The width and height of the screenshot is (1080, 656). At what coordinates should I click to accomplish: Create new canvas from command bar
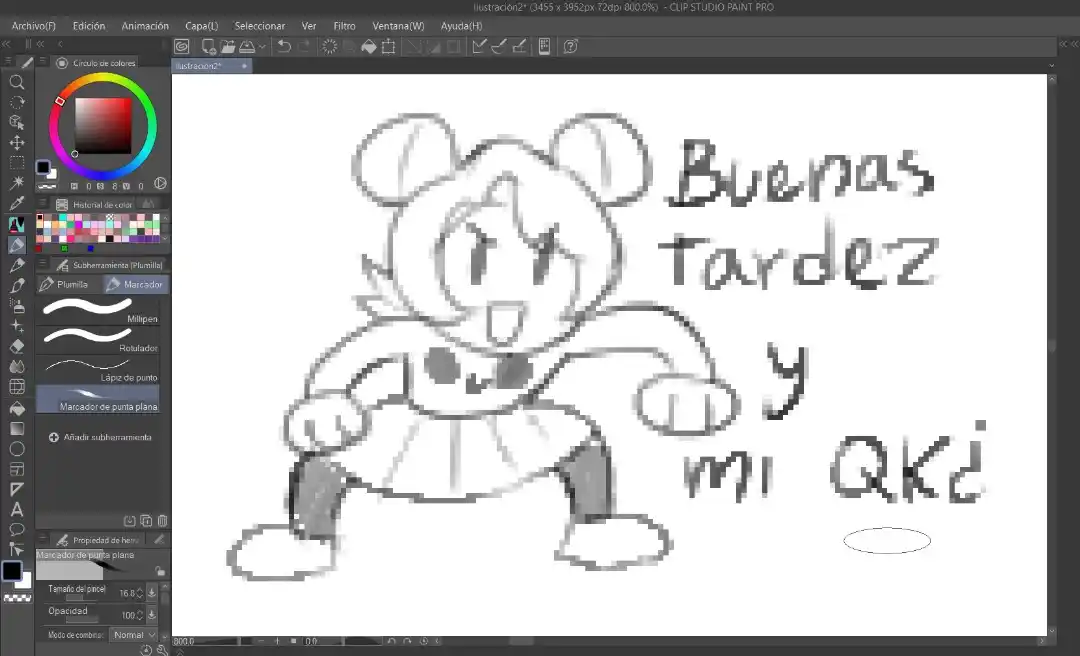(x=208, y=46)
